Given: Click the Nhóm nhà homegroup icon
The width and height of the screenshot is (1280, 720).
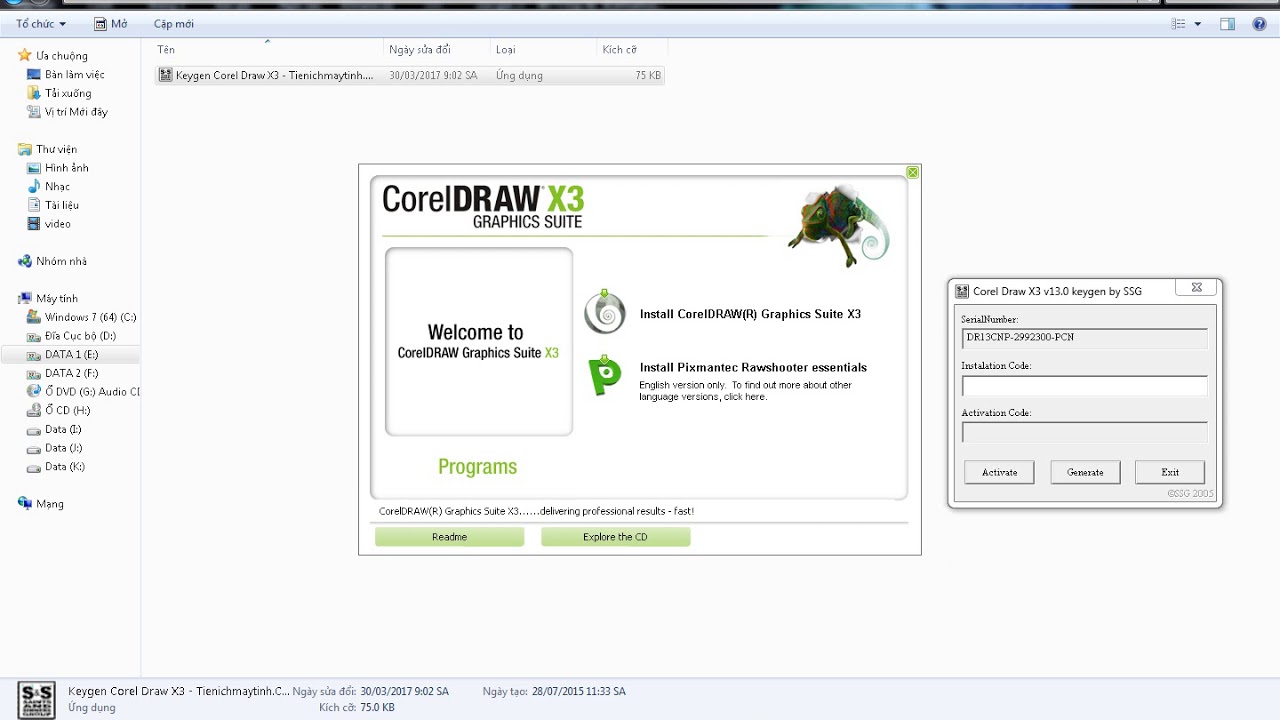Looking at the screenshot, I should coord(25,261).
